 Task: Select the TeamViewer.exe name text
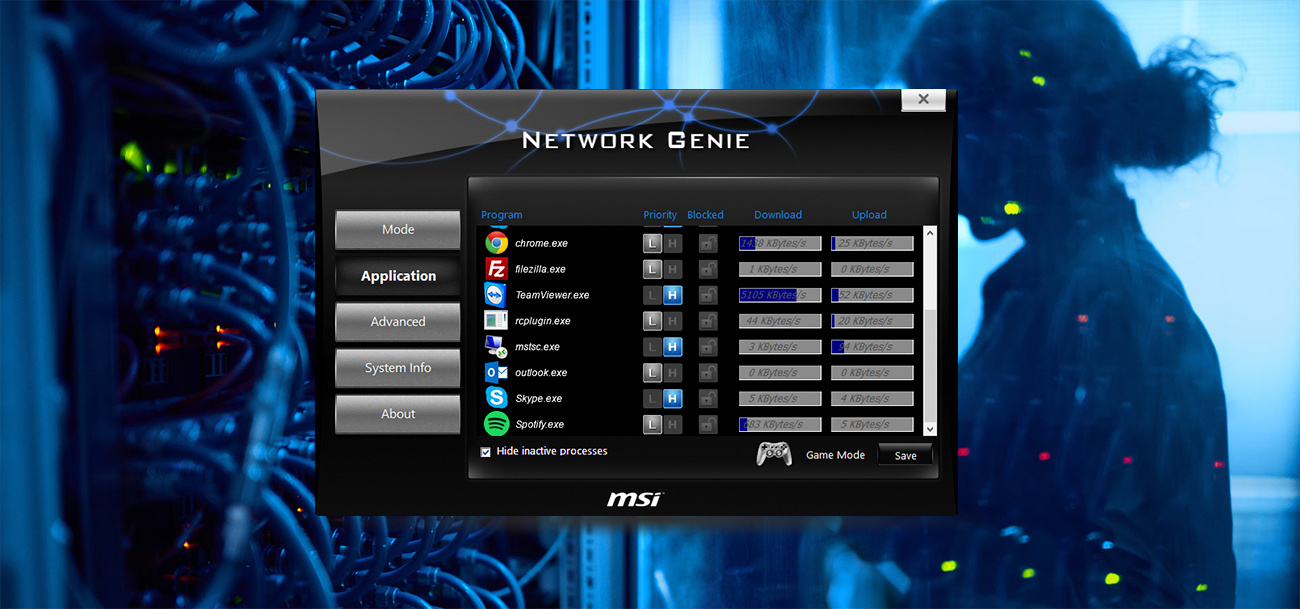tap(552, 295)
